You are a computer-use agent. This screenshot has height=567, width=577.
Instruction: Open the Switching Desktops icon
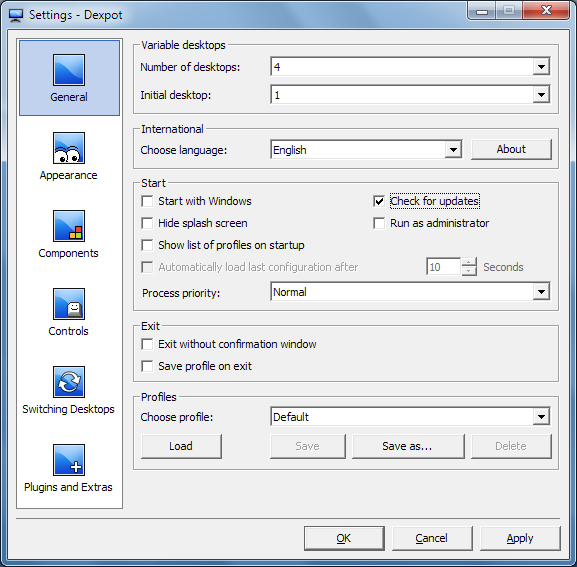coord(69,382)
